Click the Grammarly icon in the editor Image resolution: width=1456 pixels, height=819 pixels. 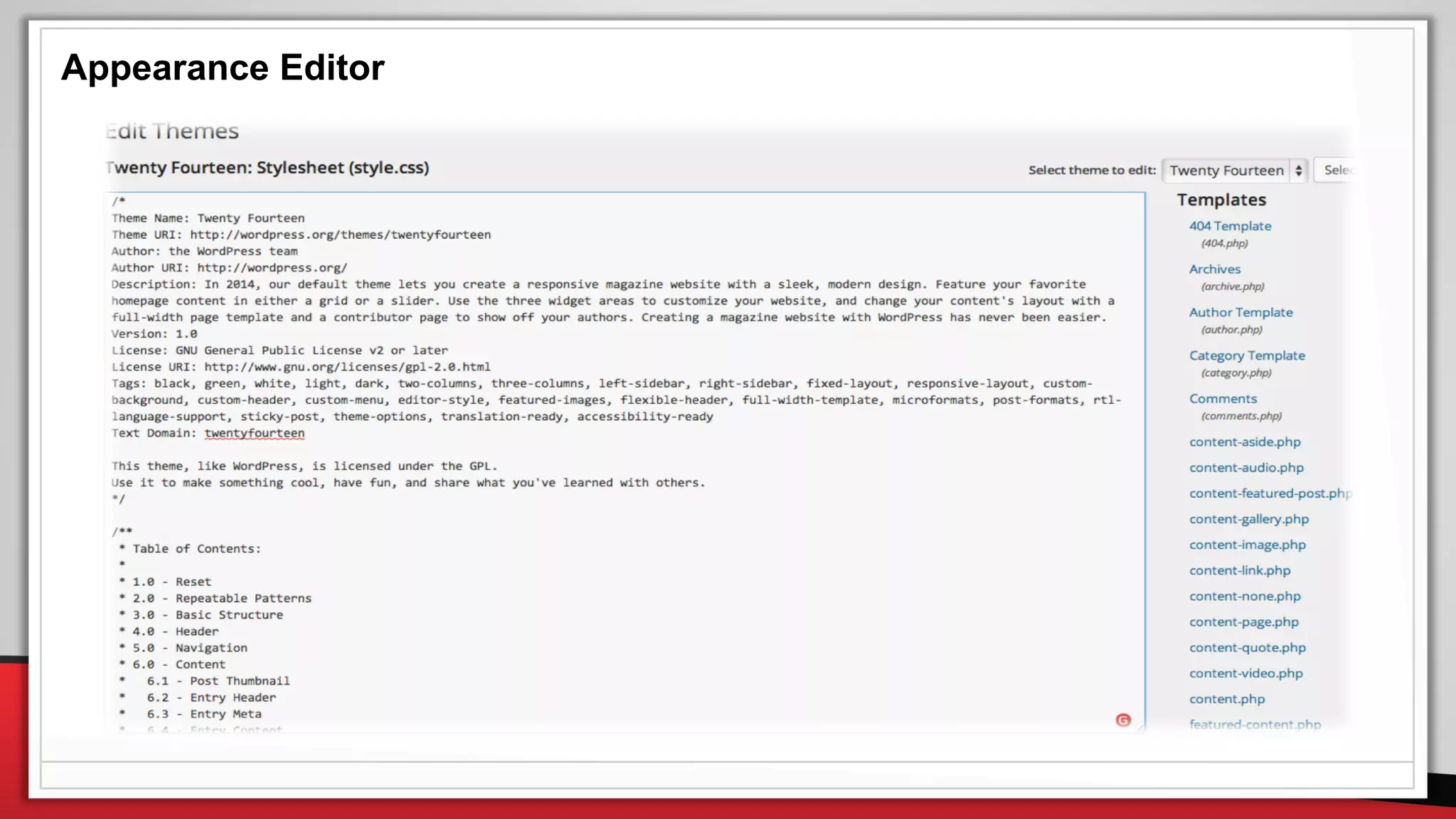point(1123,720)
